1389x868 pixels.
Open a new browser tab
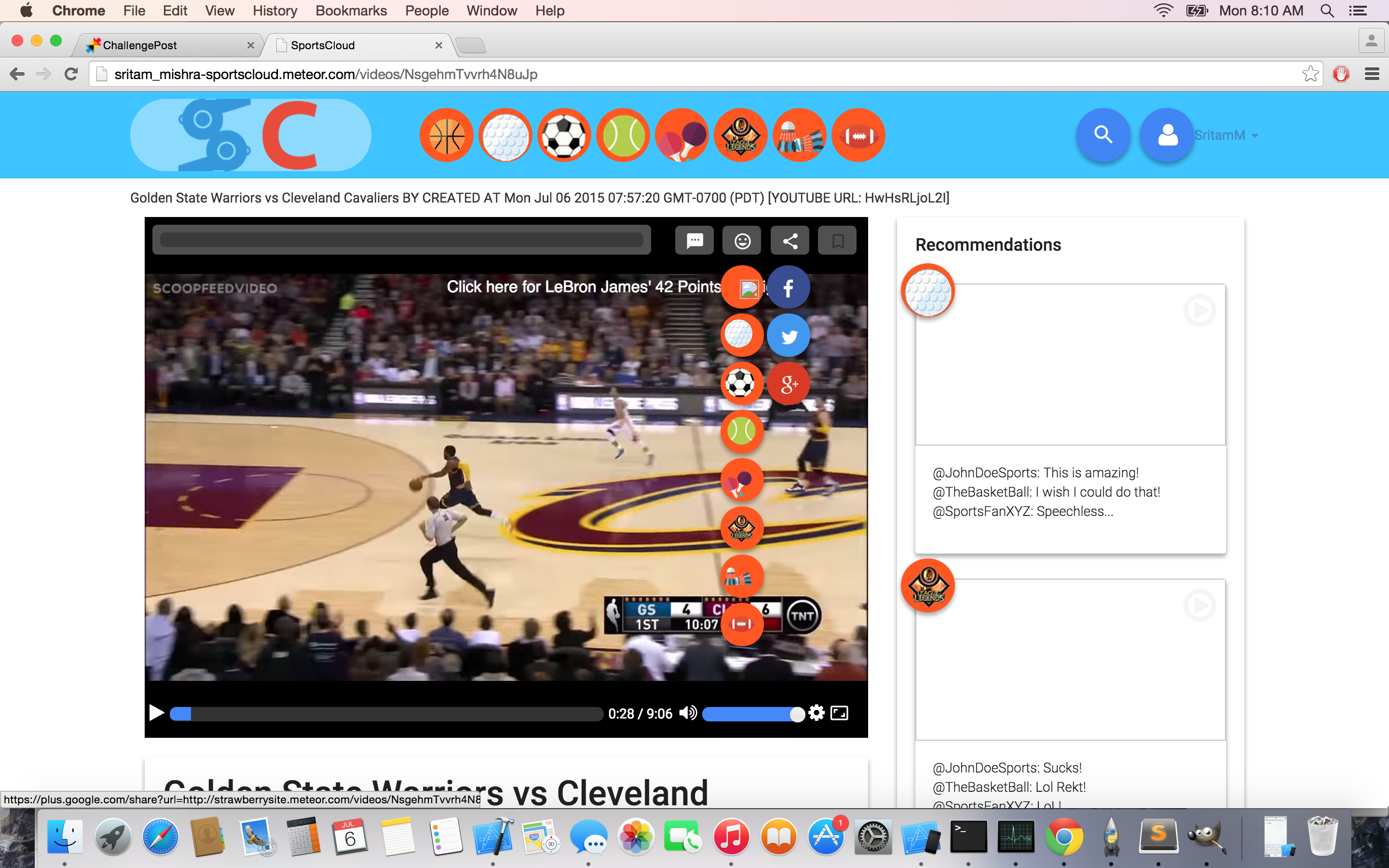tap(471, 45)
